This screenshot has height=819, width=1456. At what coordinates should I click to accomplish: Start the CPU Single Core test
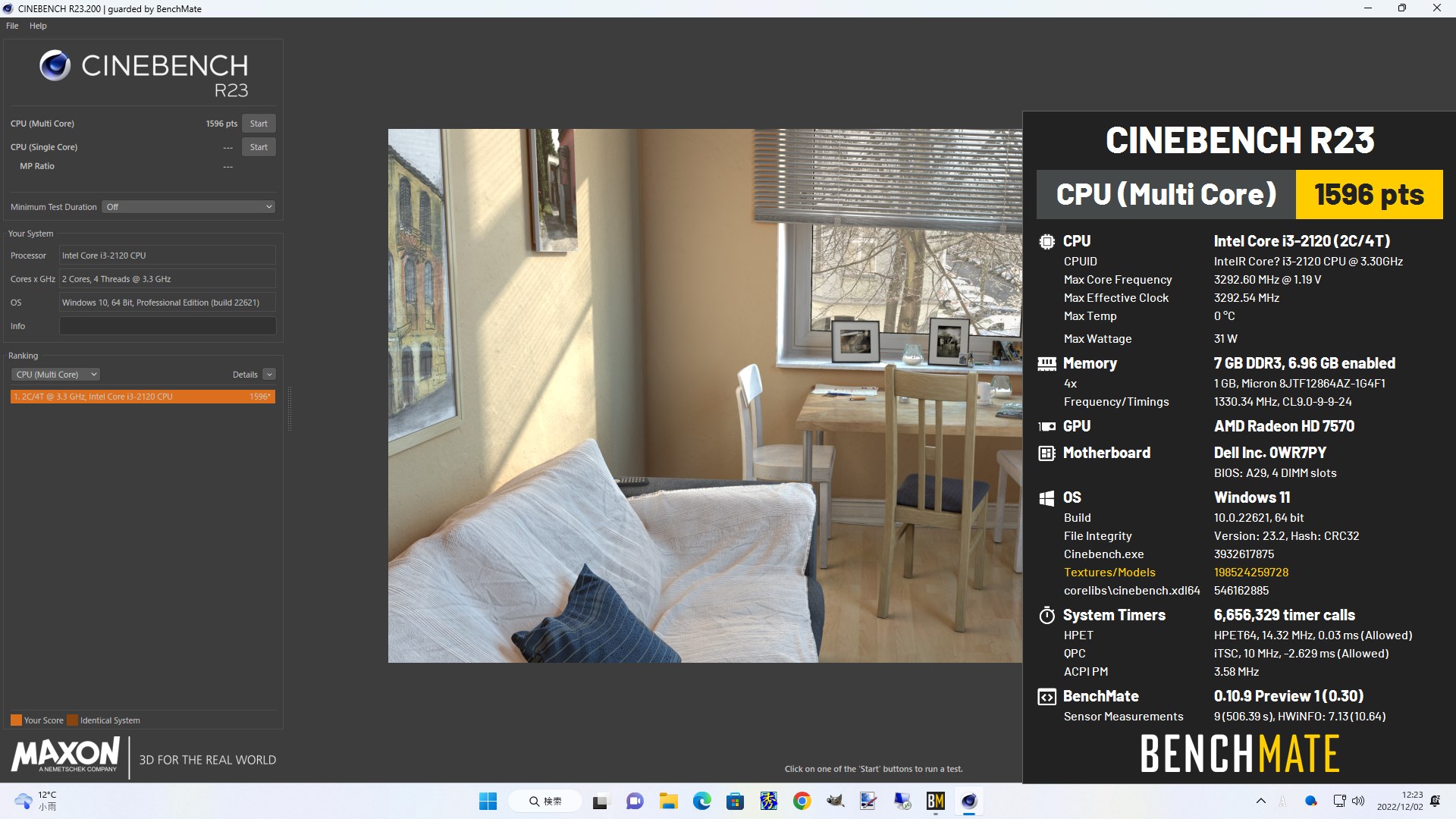[259, 147]
